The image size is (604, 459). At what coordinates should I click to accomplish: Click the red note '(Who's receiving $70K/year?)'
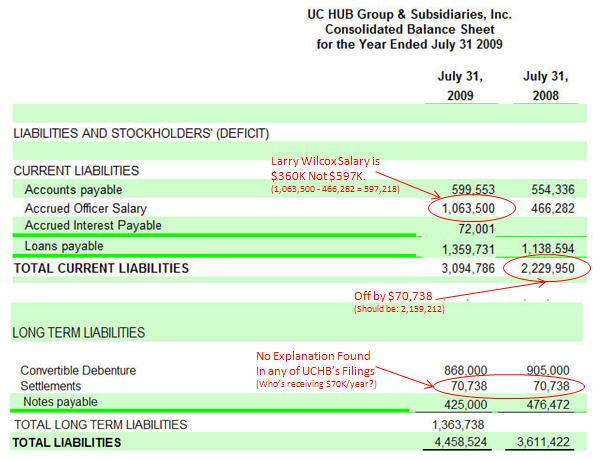tap(316, 384)
